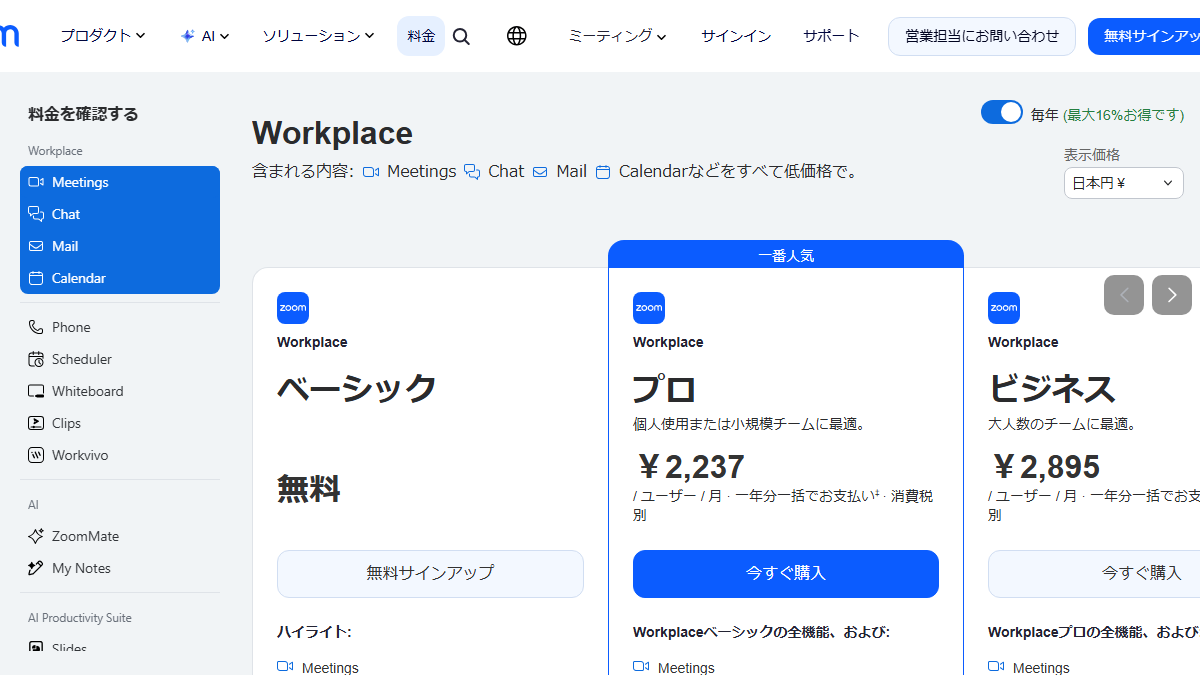Click the 表示価格 label
This screenshot has height=675, width=1200.
click(x=1092, y=155)
